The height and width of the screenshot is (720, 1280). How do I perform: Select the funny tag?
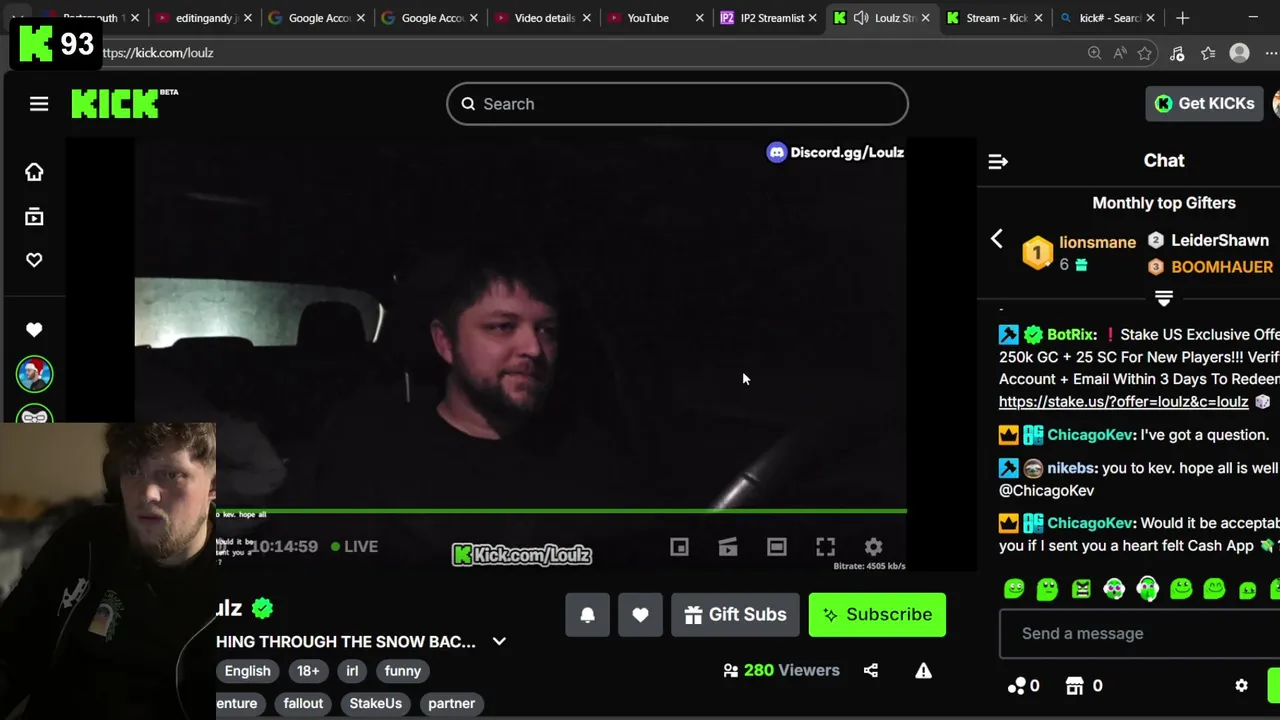(x=403, y=671)
